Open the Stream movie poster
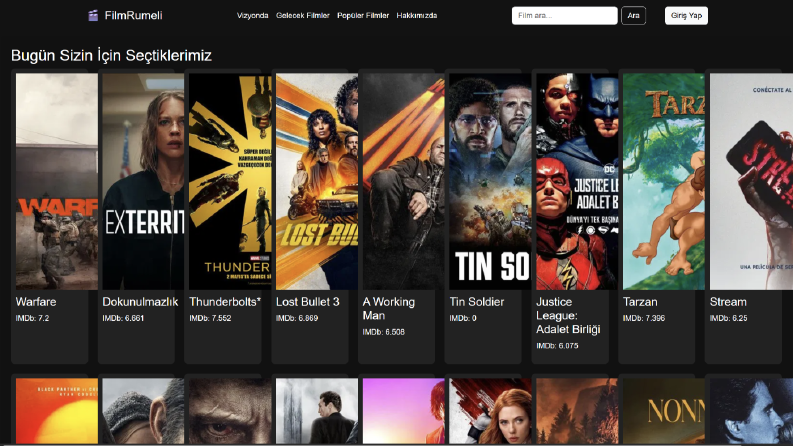 (751, 182)
